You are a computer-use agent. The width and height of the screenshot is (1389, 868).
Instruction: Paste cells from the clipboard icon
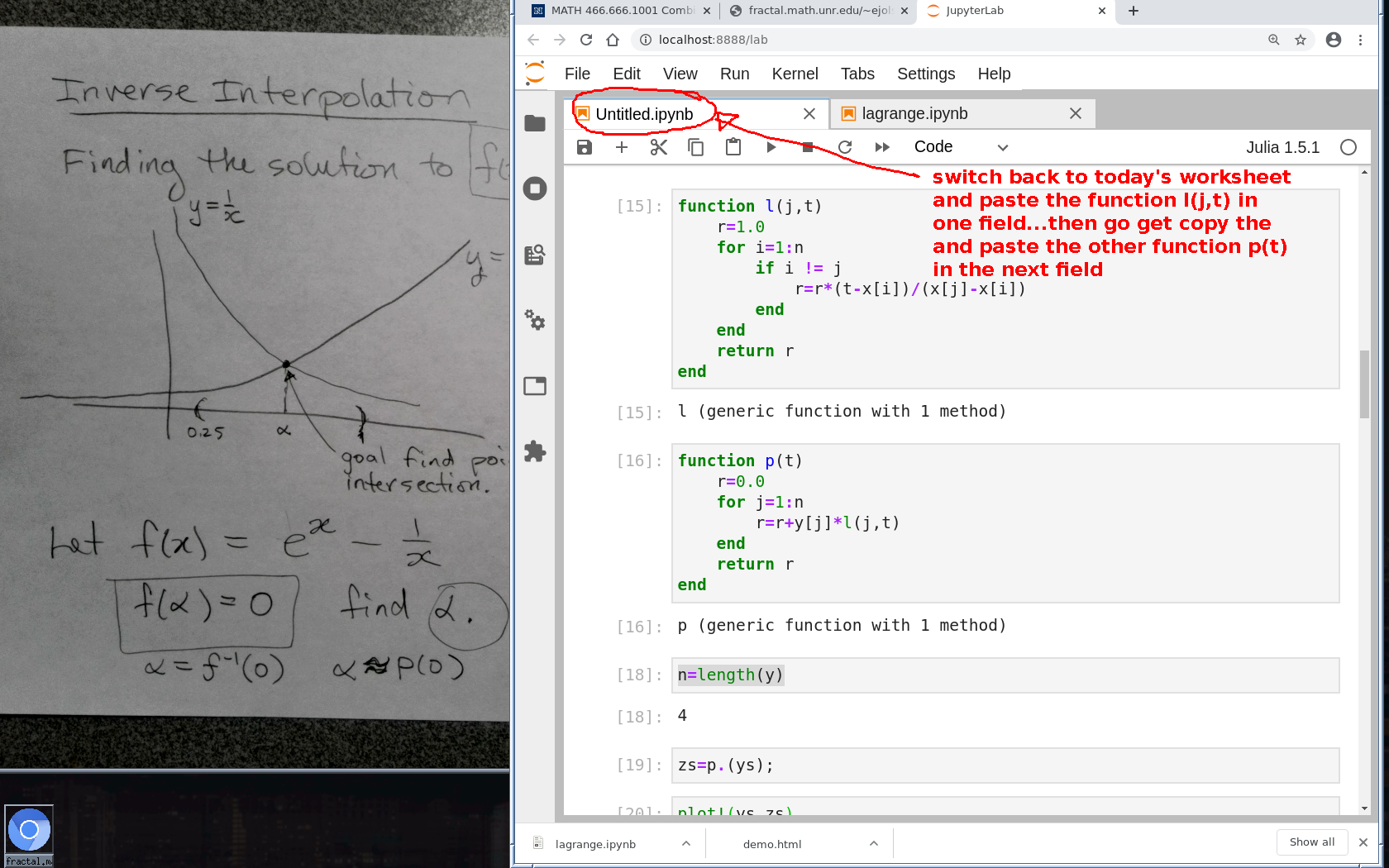733,147
